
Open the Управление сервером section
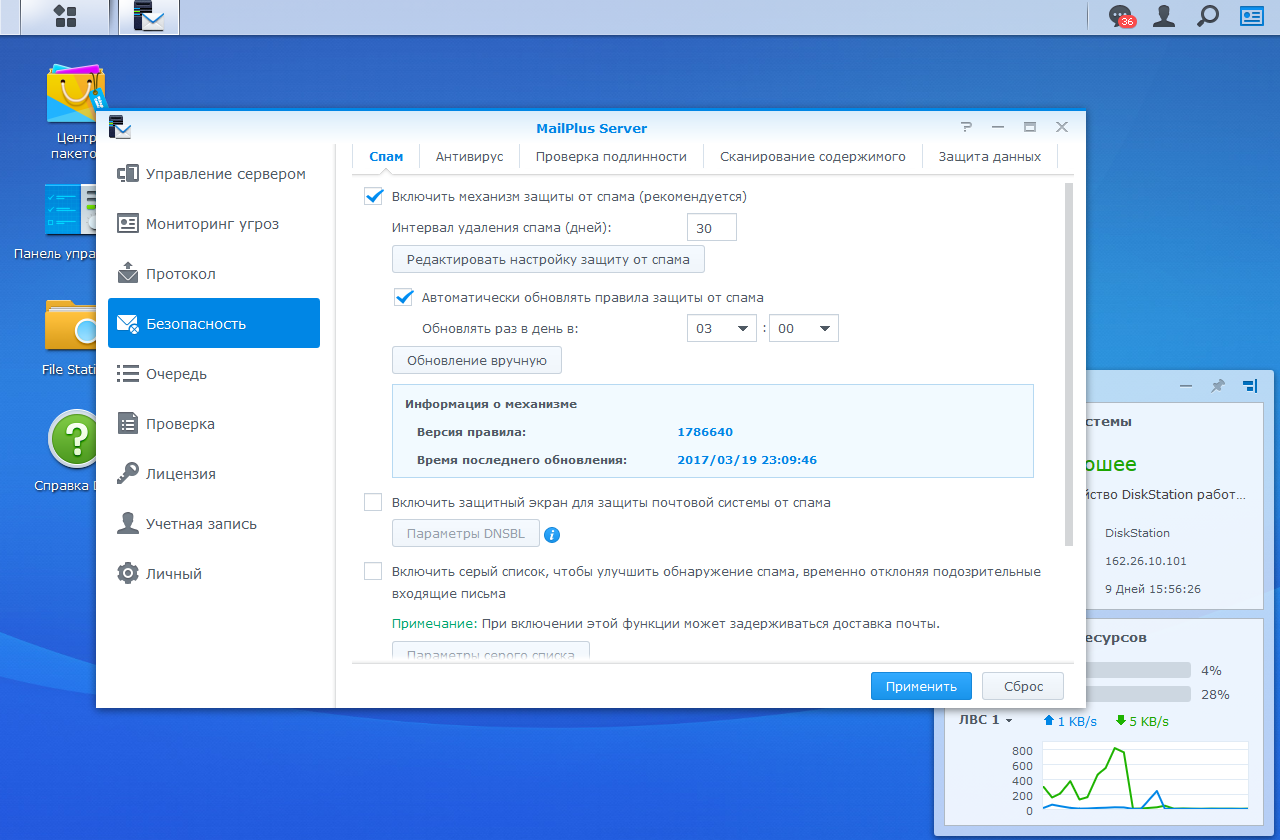[x=214, y=174]
